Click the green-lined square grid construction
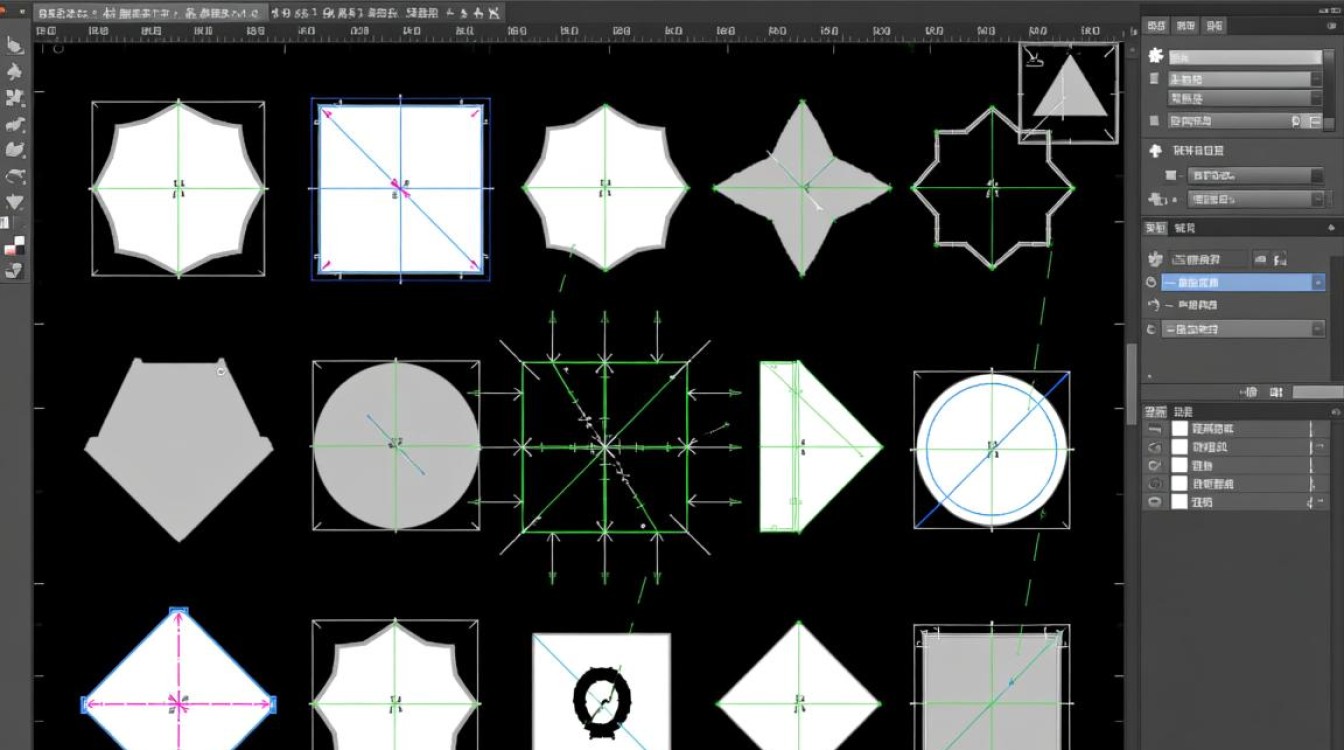Viewport: 1344px width, 750px height. click(605, 447)
